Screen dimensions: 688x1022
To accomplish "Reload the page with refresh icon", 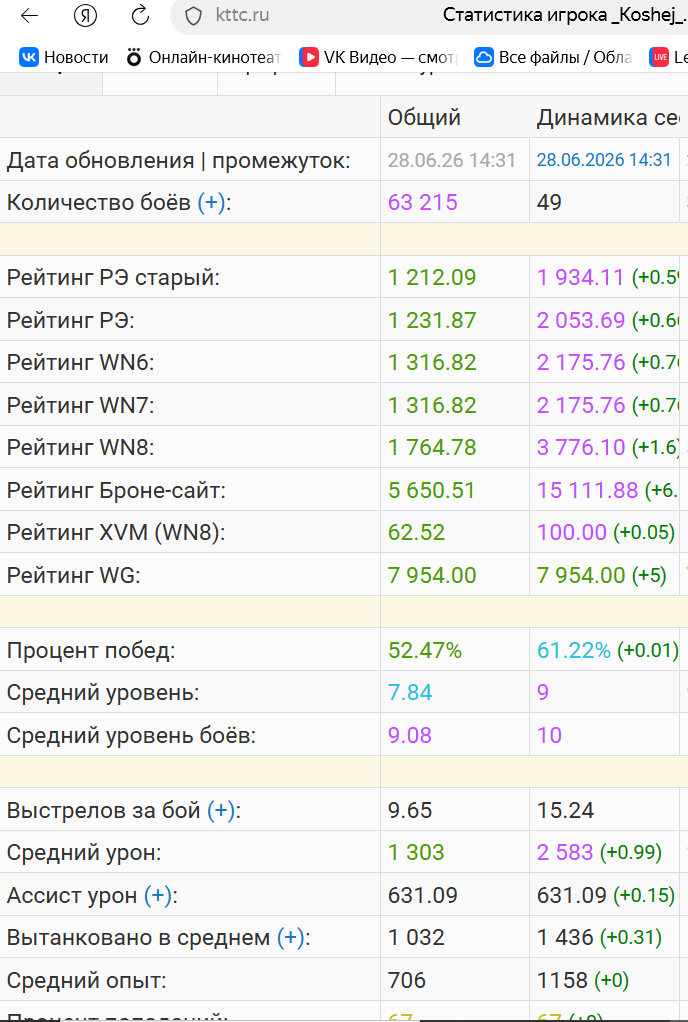I will 140,16.
